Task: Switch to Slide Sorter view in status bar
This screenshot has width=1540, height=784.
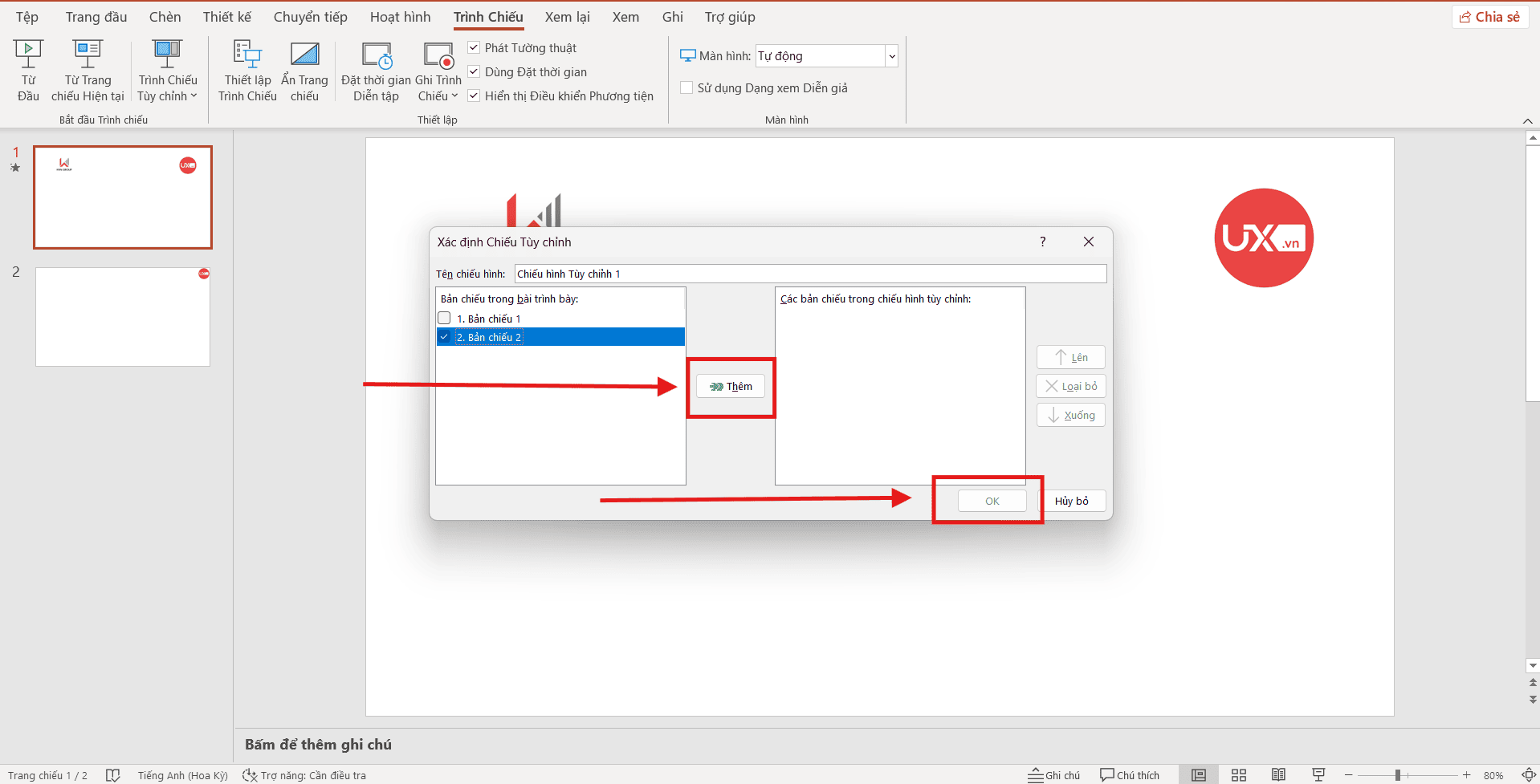Action: point(1239,775)
